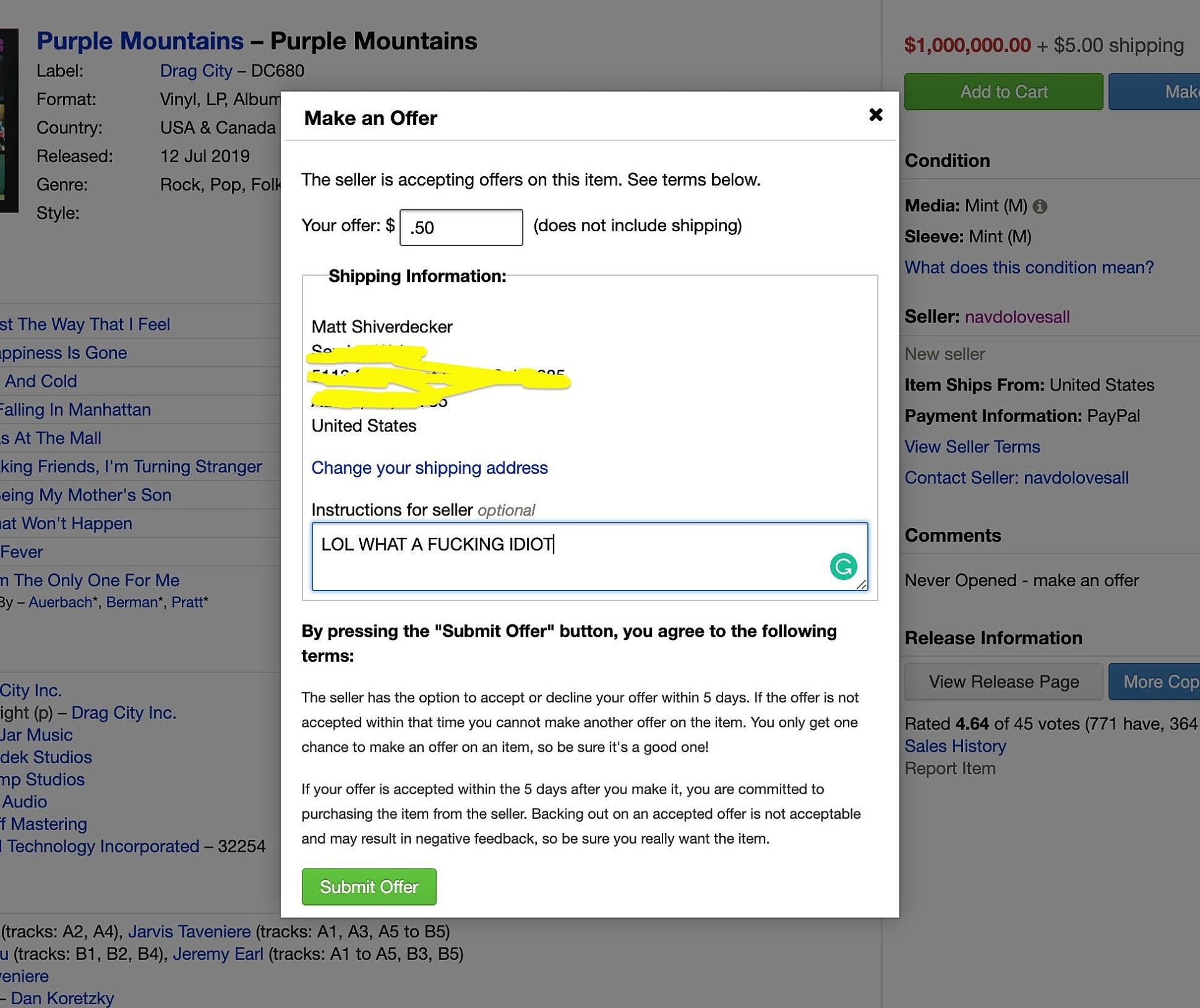Open the Drag City label link

click(x=196, y=71)
